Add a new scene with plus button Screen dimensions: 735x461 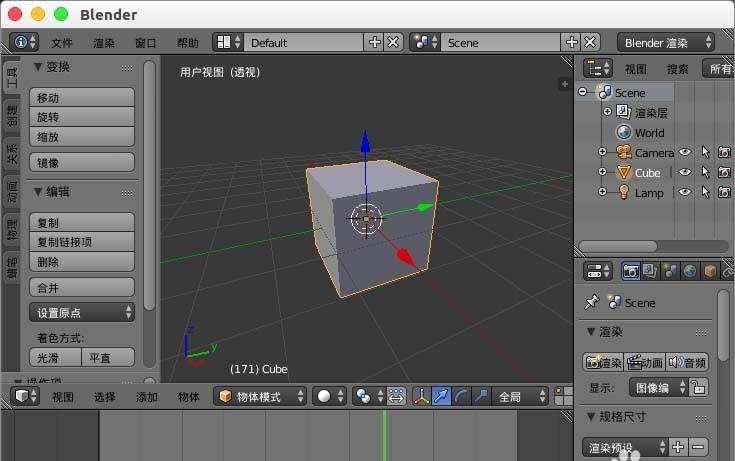click(571, 42)
